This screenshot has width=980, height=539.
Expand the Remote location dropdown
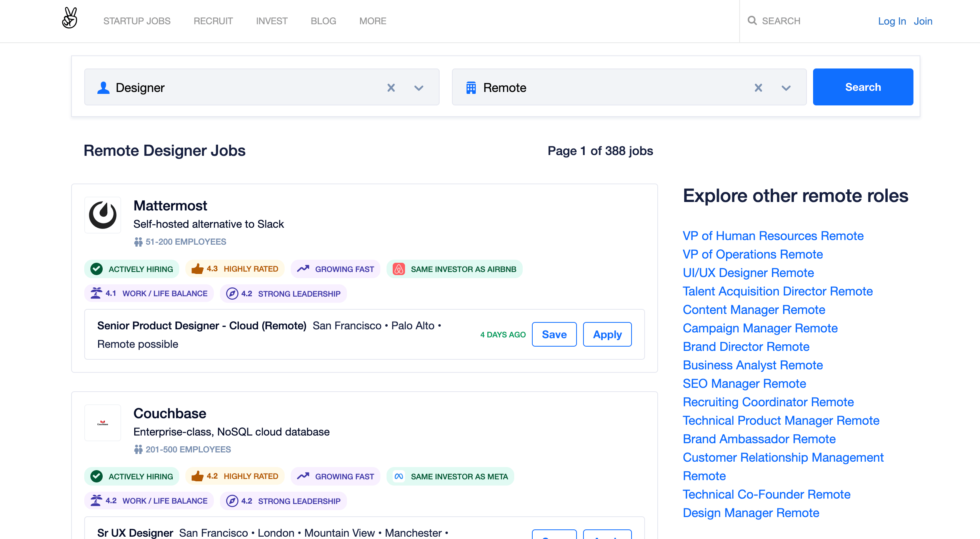point(786,88)
